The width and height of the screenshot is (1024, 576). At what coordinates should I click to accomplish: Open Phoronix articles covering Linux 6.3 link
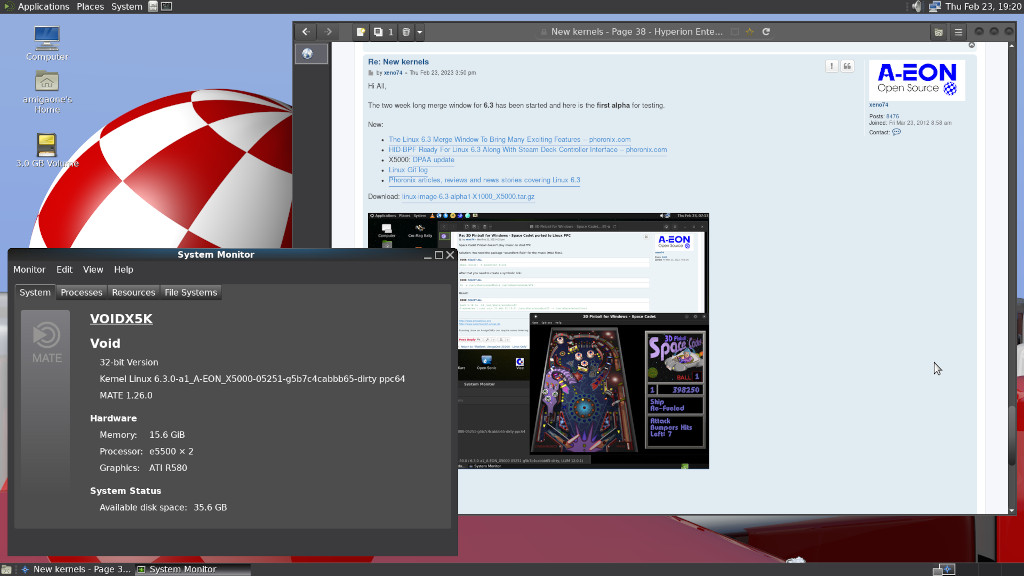click(484, 180)
